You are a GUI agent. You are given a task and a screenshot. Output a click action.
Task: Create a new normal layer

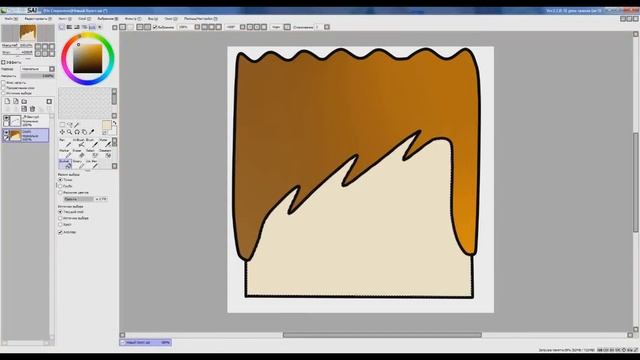(x=7, y=101)
